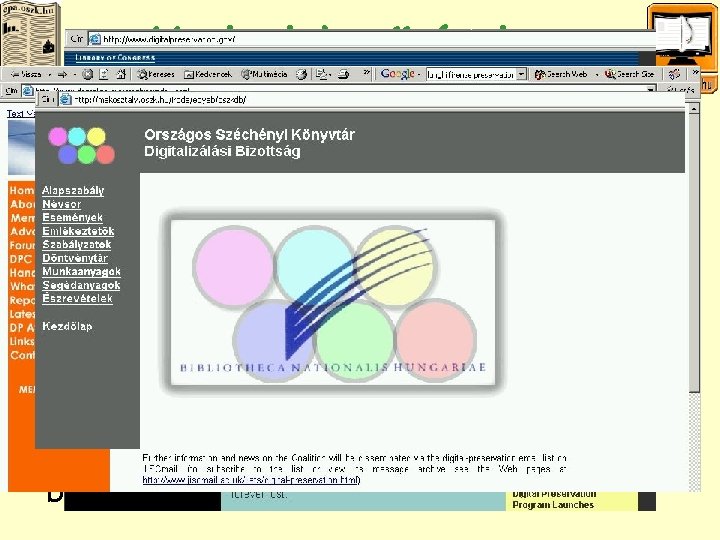Click the Home page icon
The height and width of the screenshot is (540, 720).
(x=121, y=74)
